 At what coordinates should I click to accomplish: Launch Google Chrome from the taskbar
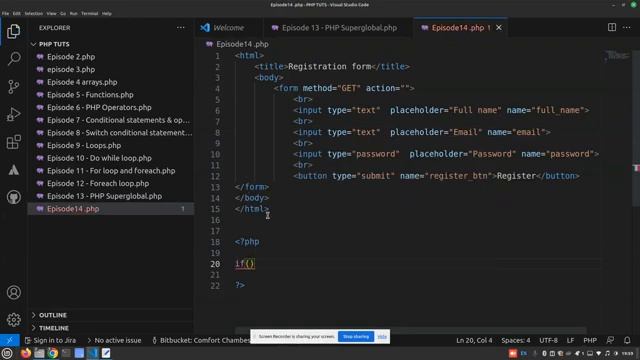point(53,353)
